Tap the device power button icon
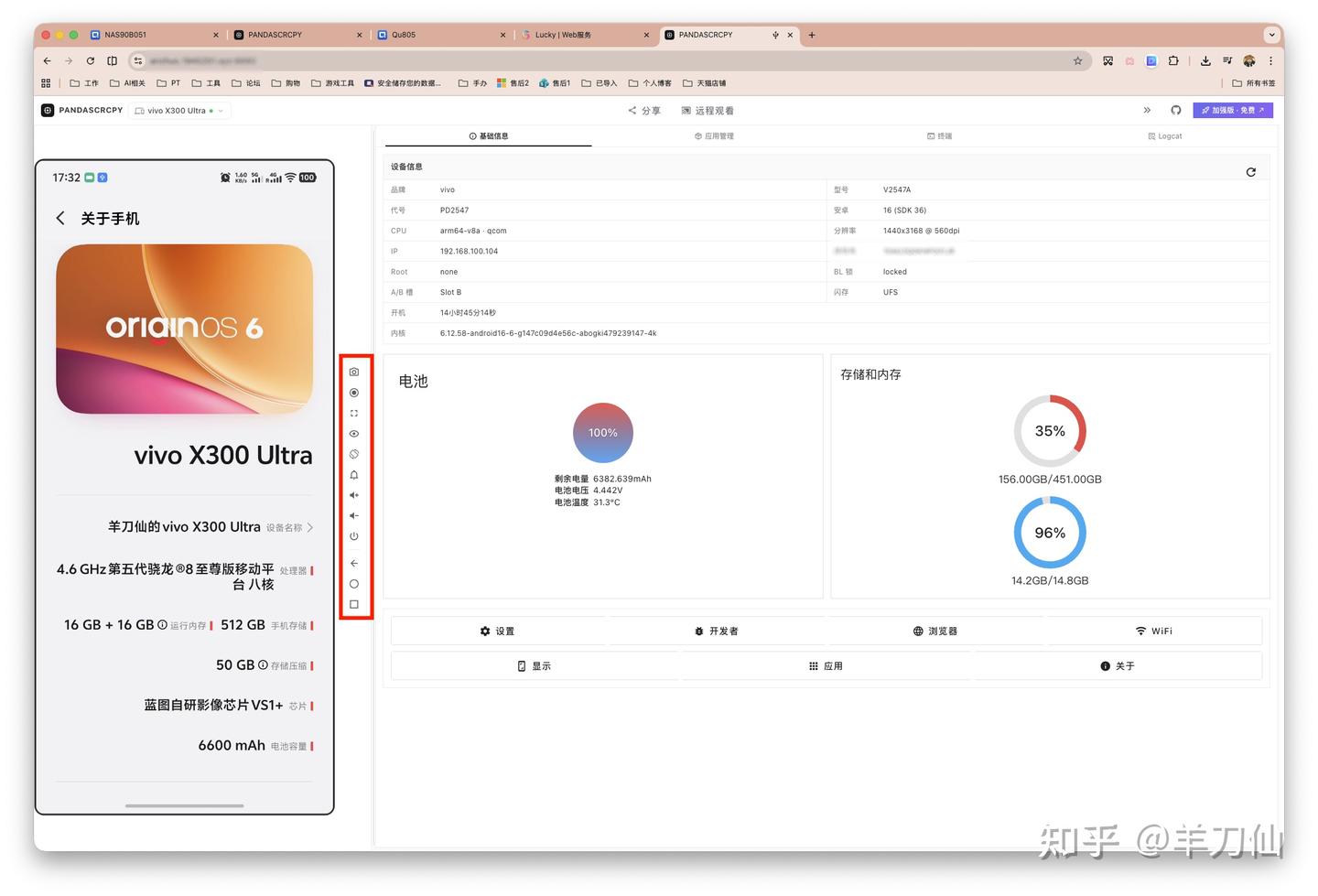This screenshot has width=1318, height=896. click(x=354, y=536)
